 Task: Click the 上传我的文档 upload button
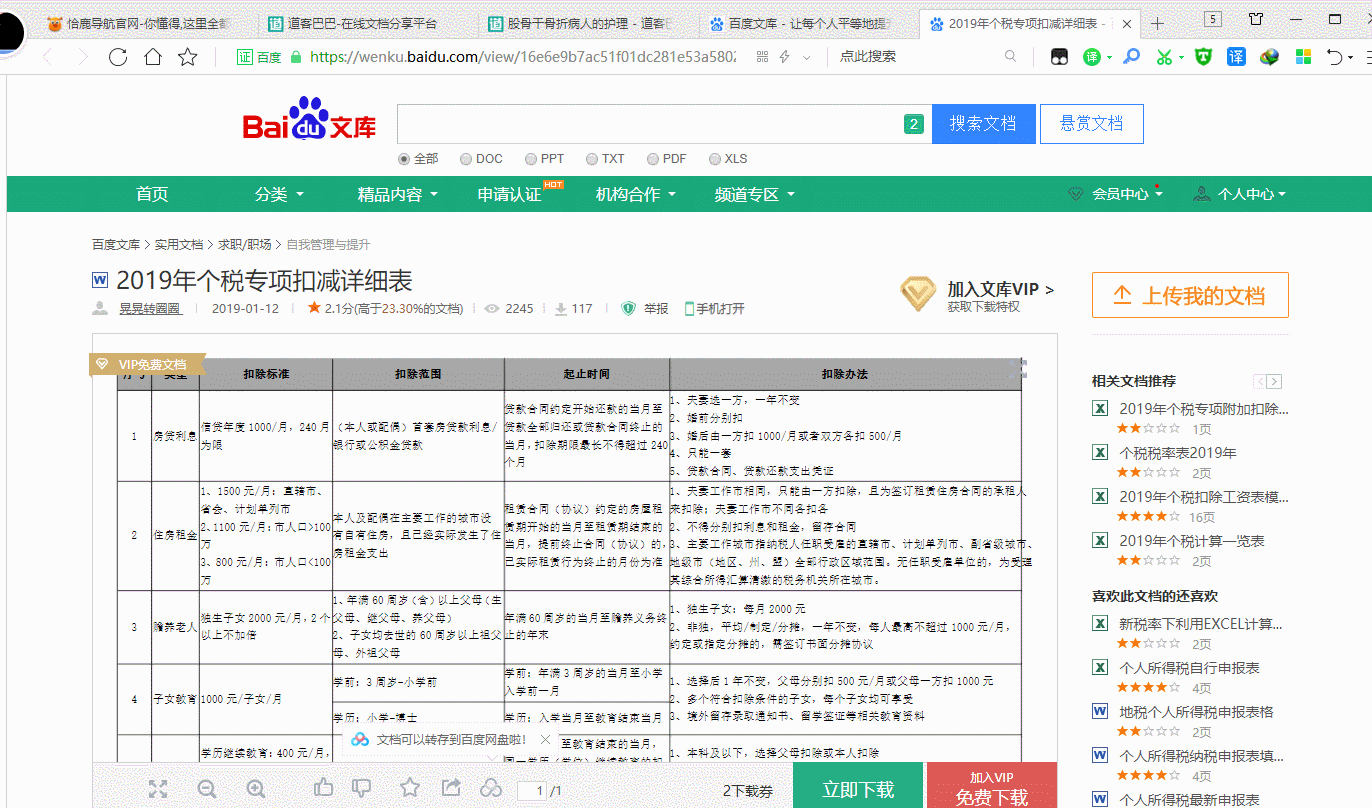point(1190,294)
